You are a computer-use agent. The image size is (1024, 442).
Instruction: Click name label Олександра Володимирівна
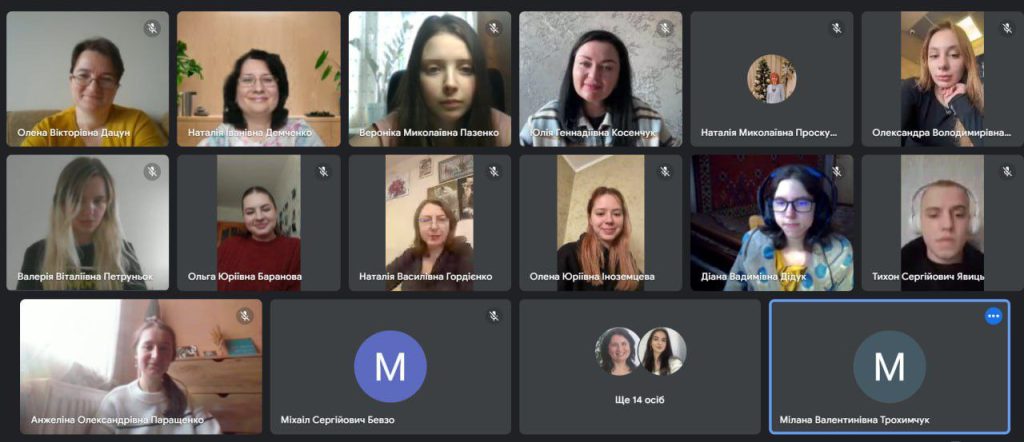941,133
